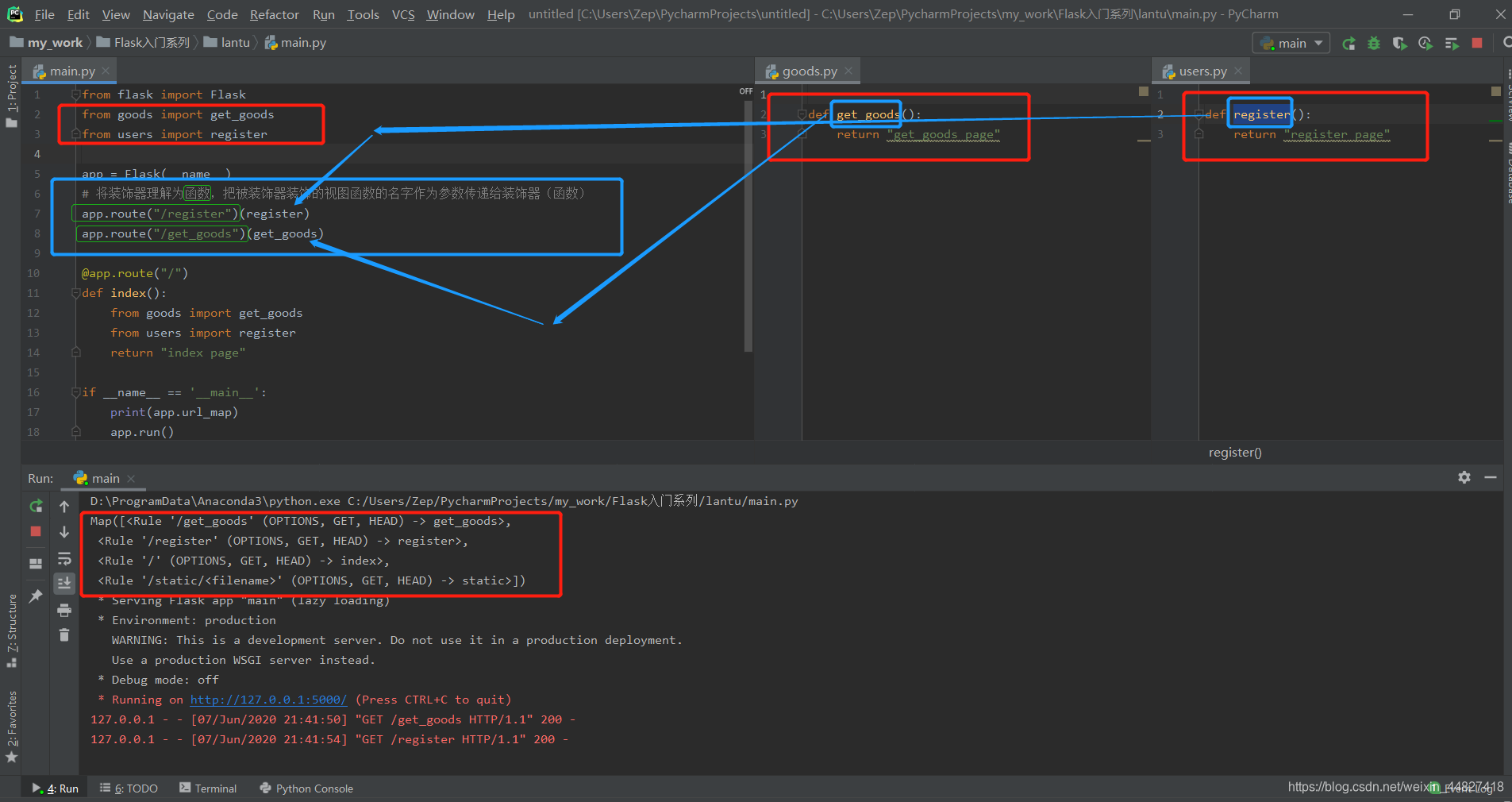Image resolution: width=1512 pixels, height=802 pixels.
Task: Open the Favorites tool window
Action: pyautogui.click(x=11, y=727)
